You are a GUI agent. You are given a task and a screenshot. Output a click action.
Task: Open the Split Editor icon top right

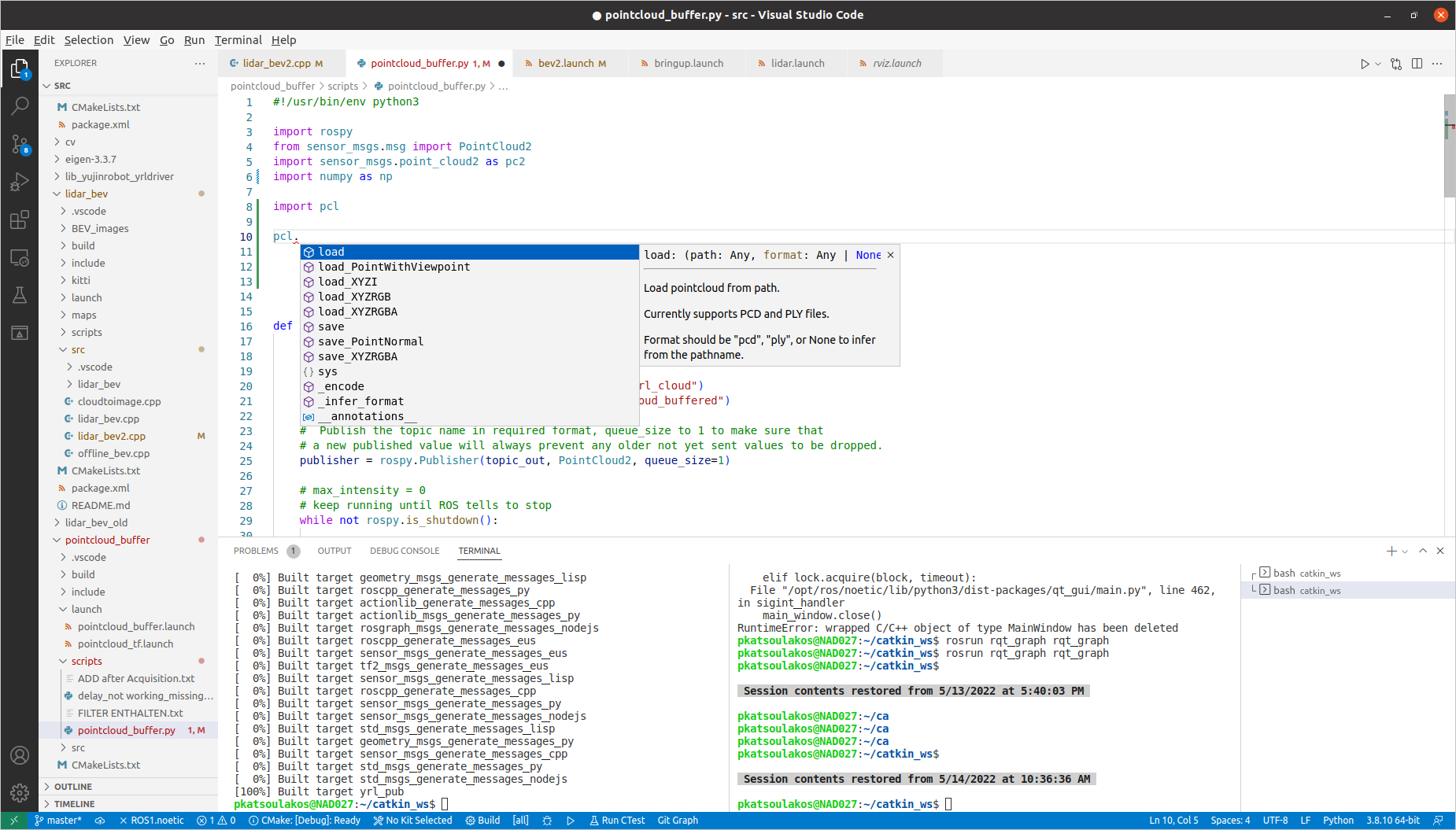coord(1417,64)
